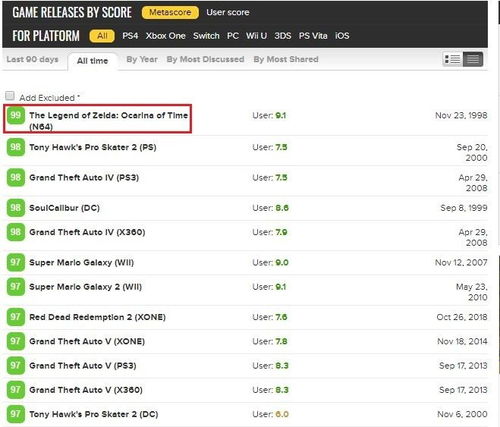Filter by PC platform
The width and height of the screenshot is (500, 427).
233,36
